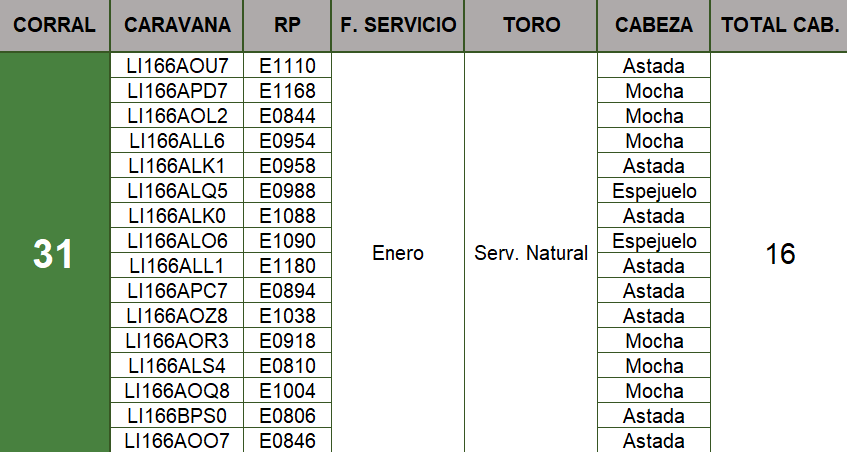Screen dimensions: 847x452
Task: Click RP cell E0988
Action: point(287,191)
